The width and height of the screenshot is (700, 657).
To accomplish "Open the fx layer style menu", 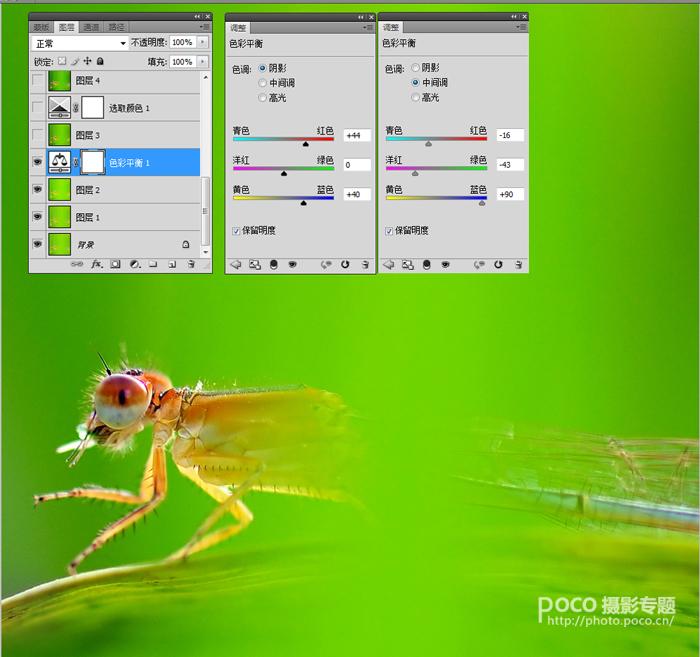I will [96, 264].
